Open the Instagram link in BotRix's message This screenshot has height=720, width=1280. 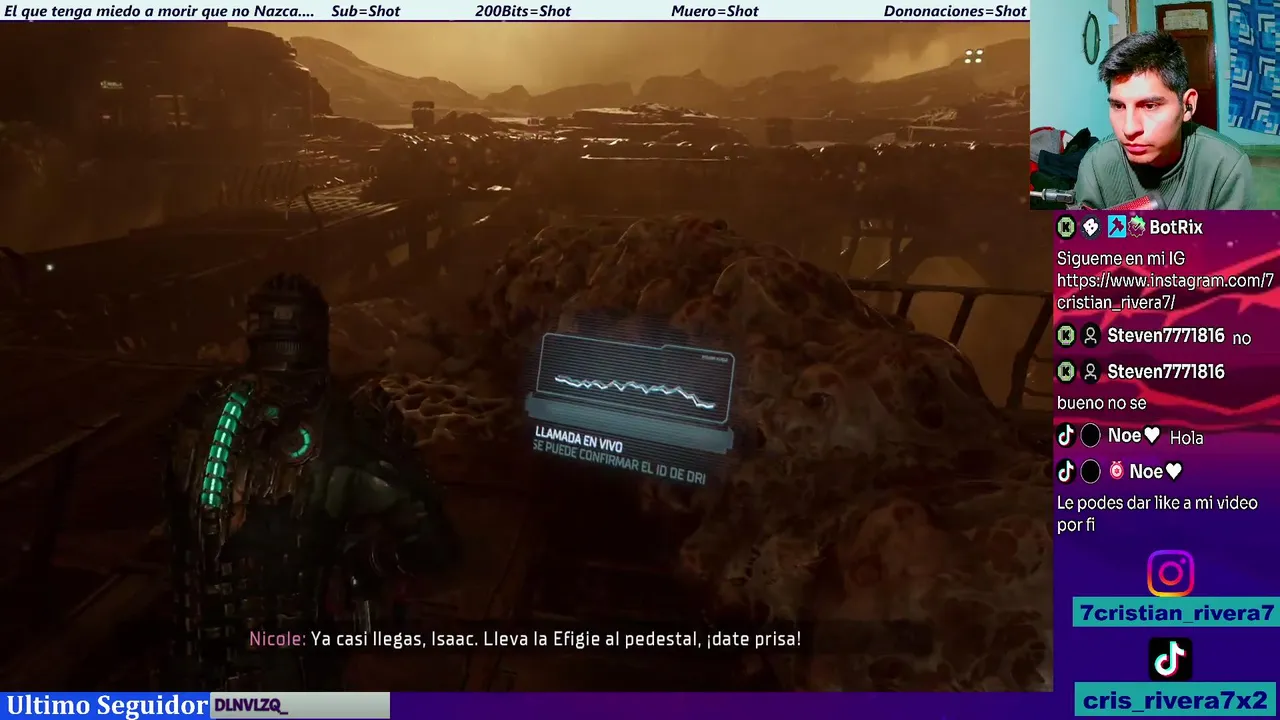coord(1165,291)
